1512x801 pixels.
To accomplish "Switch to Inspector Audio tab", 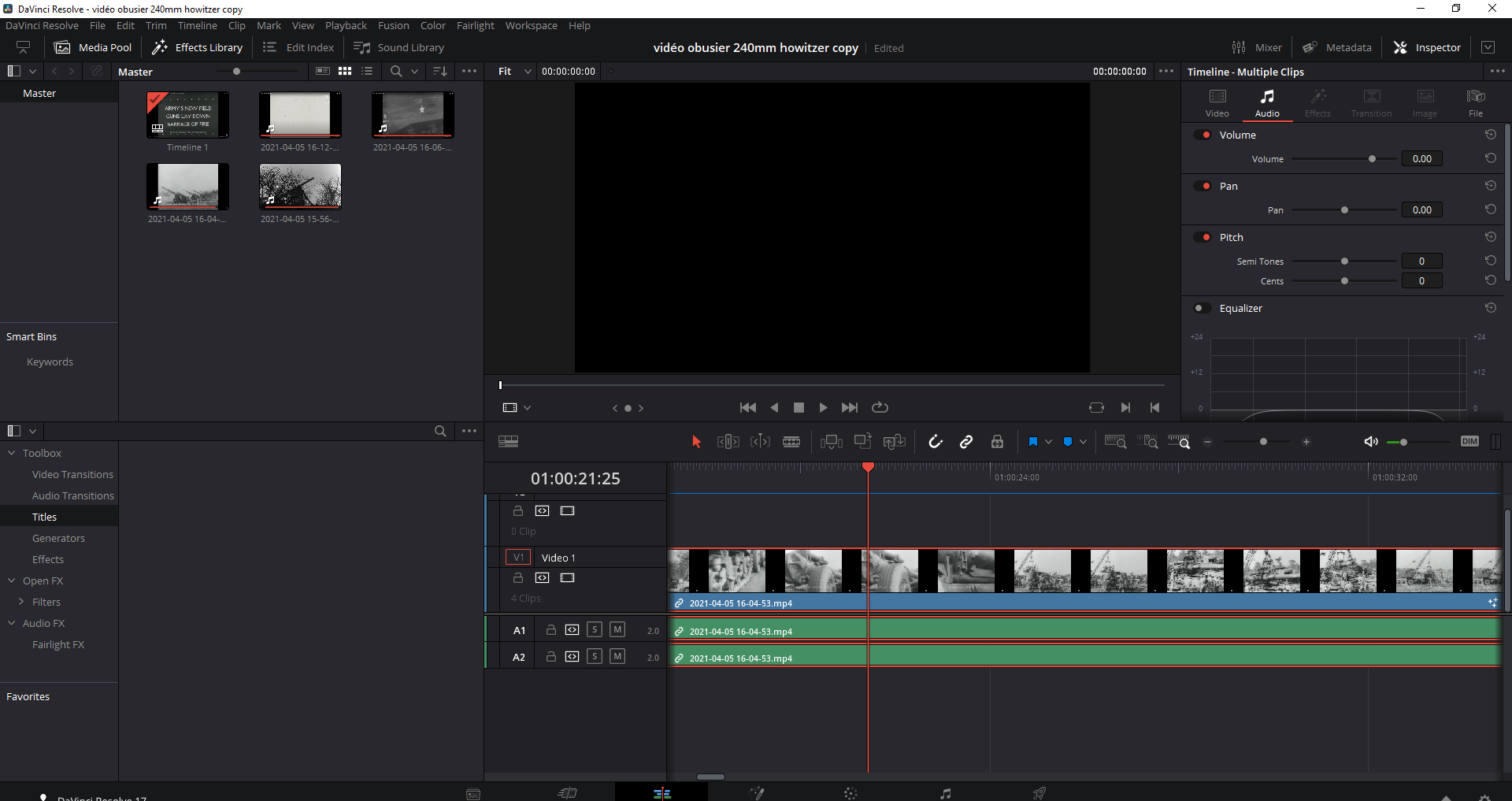I will pyautogui.click(x=1267, y=103).
